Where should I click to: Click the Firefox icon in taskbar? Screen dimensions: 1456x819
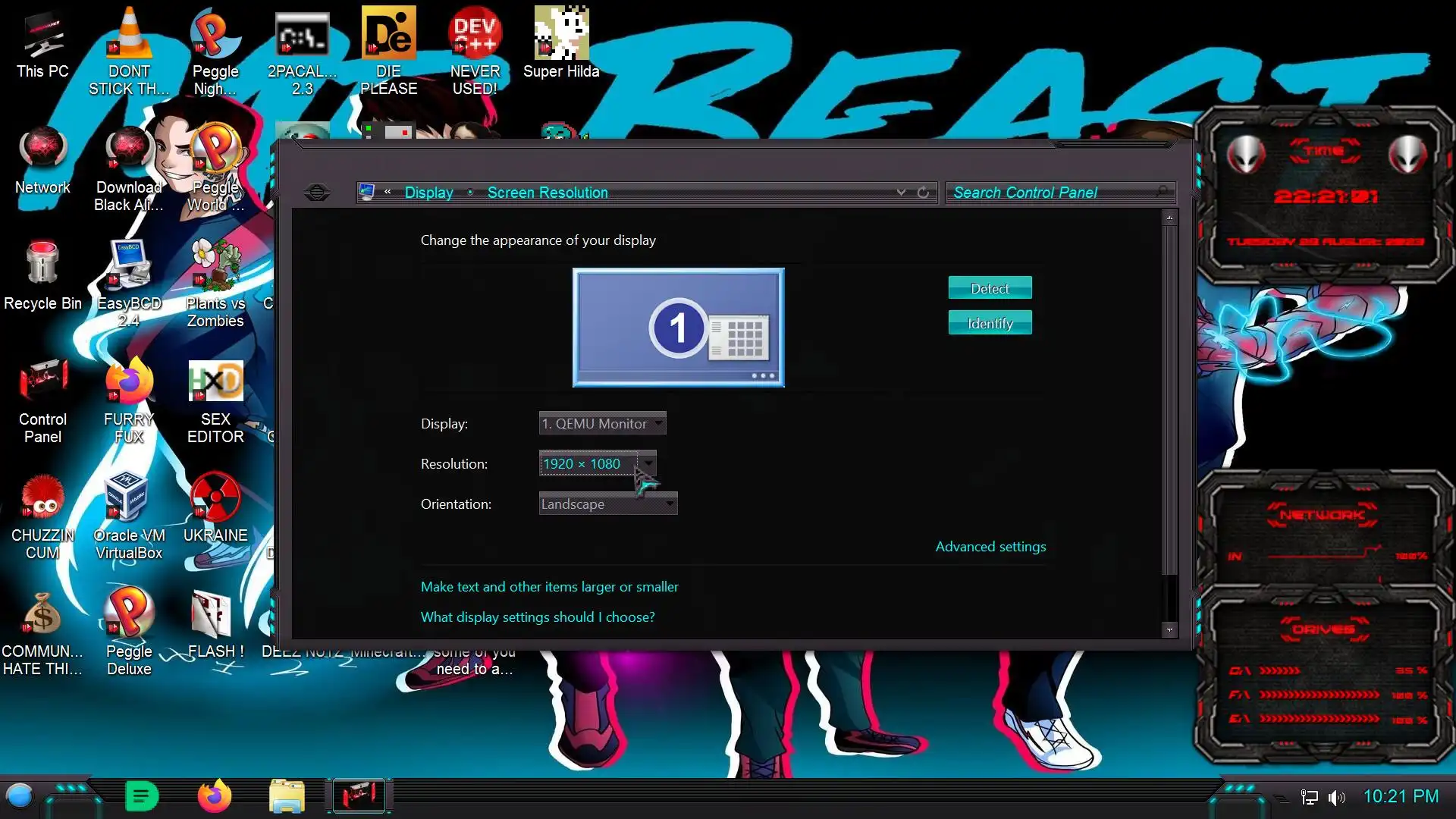pyautogui.click(x=214, y=796)
